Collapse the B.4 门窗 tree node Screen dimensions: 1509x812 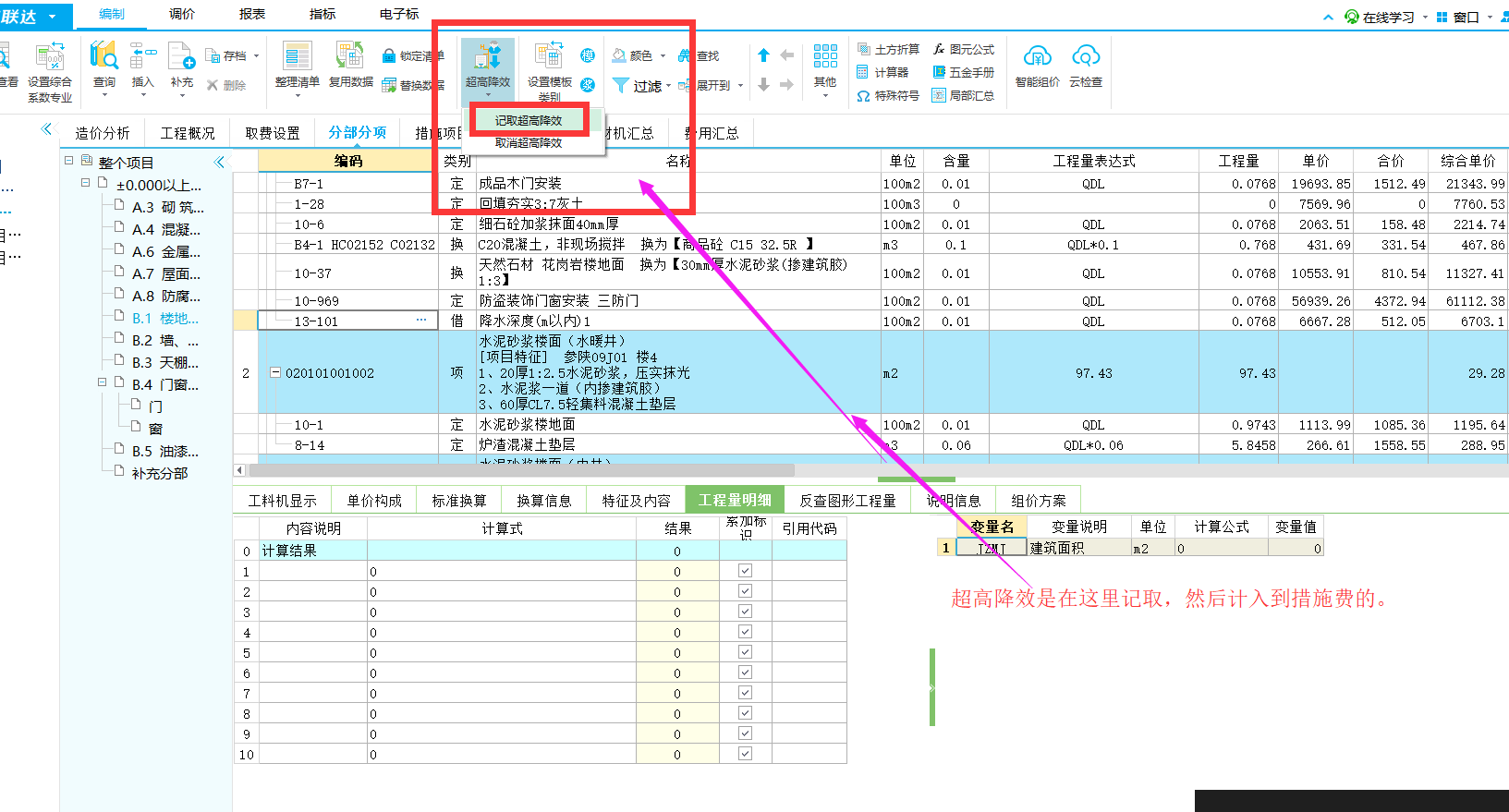[x=103, y=382]
